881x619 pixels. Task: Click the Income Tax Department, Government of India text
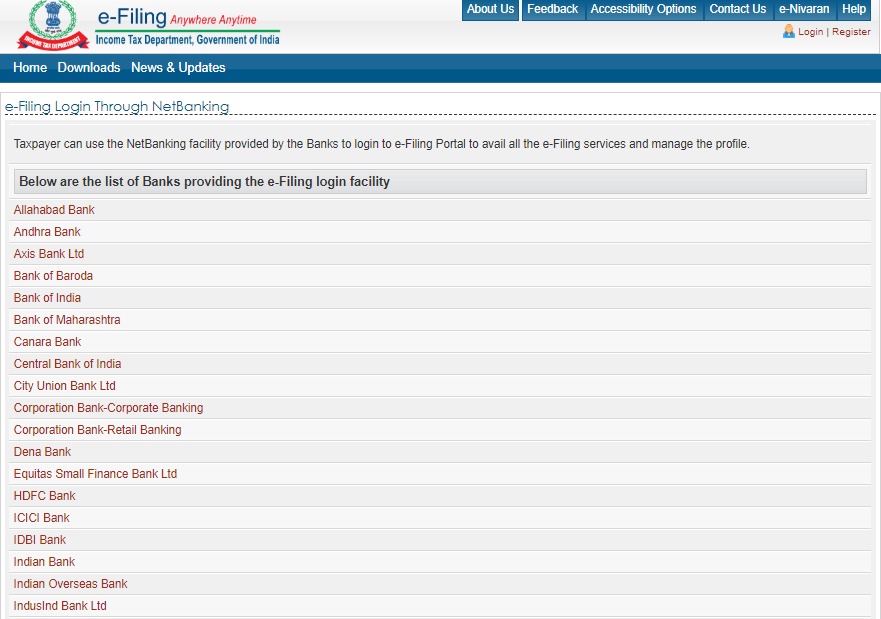(188, 40)
